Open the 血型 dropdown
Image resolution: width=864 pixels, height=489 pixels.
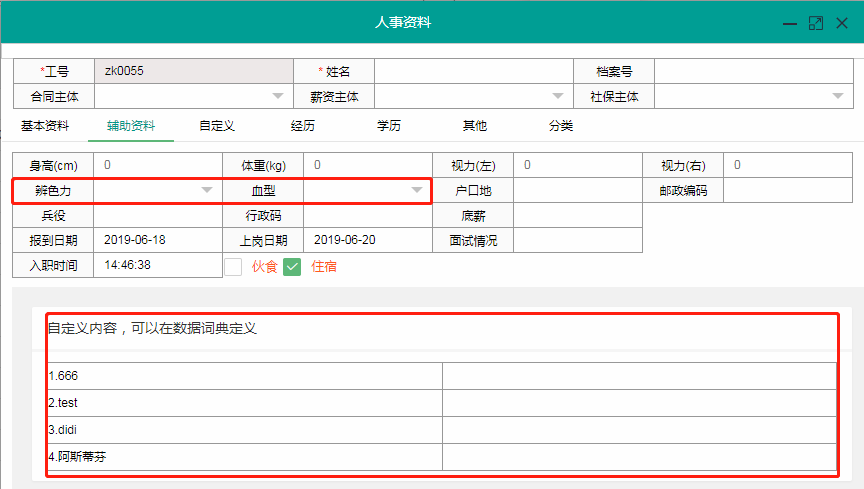417,190
